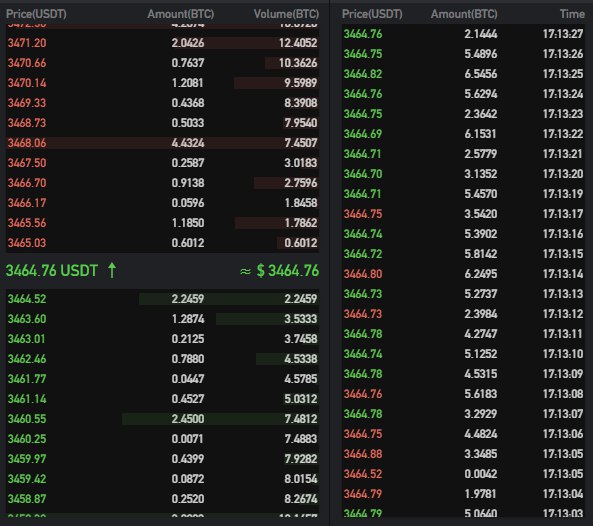Click ask price 3467.50

coord(27,163)
